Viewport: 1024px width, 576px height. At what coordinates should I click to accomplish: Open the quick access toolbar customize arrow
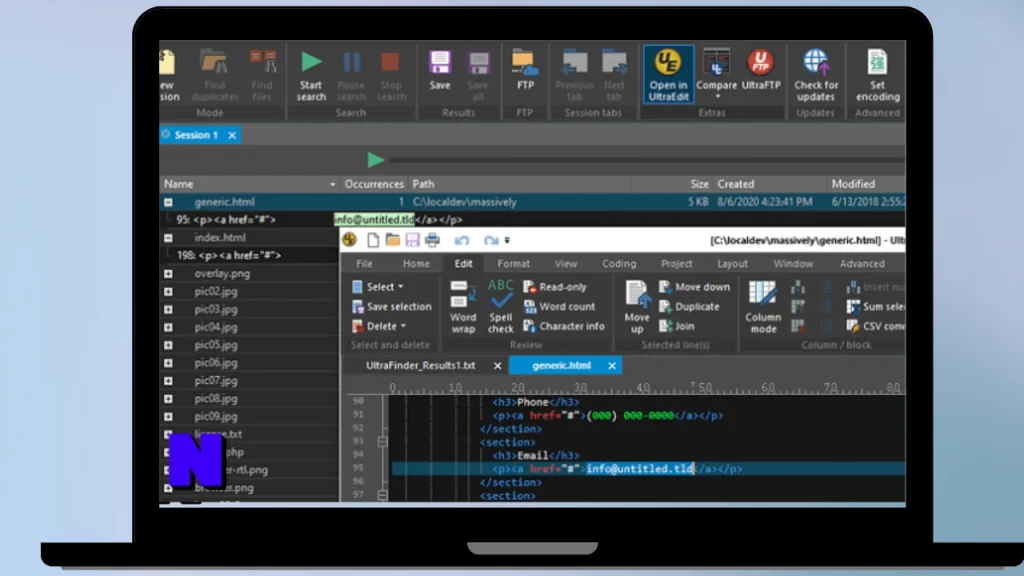click(507, 240)
